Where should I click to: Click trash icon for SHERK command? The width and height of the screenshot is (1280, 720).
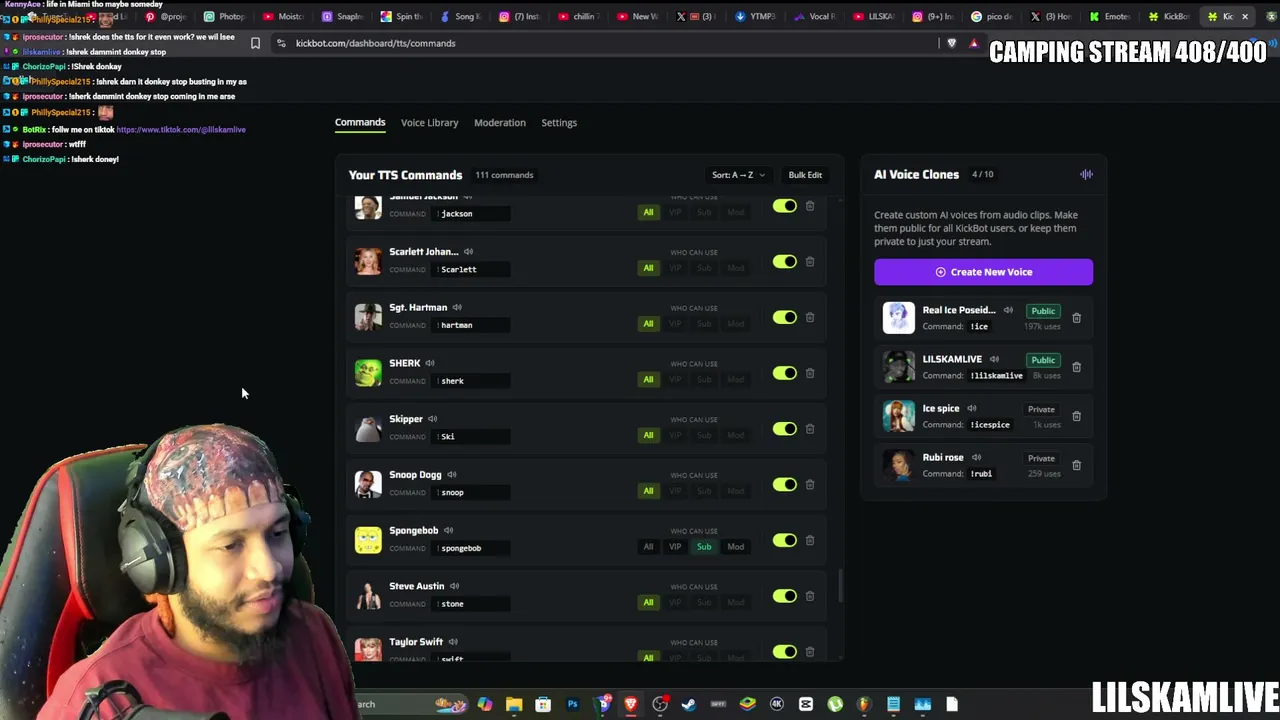[x=810, y=373]
